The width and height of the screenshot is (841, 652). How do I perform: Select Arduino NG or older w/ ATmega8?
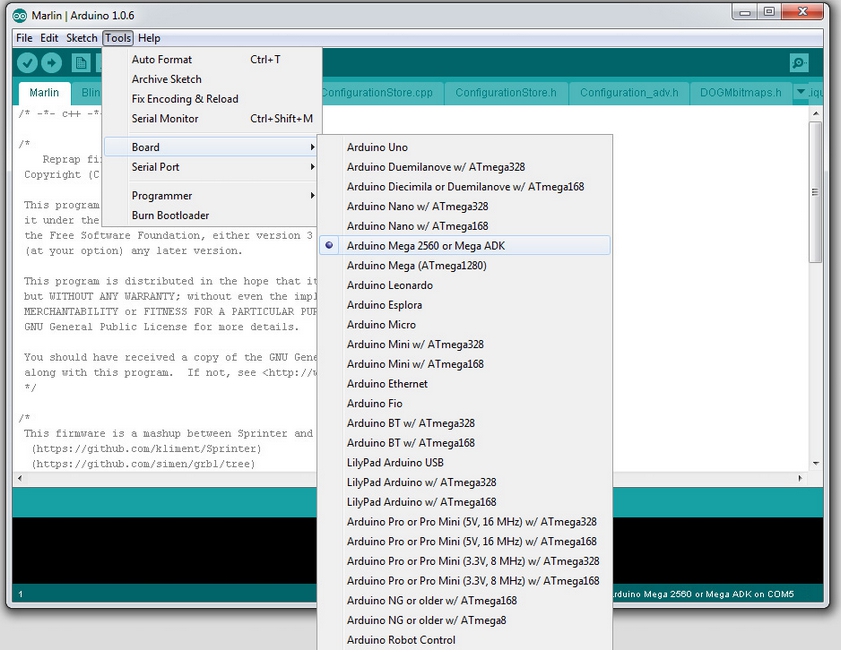[x=464, y=620]
